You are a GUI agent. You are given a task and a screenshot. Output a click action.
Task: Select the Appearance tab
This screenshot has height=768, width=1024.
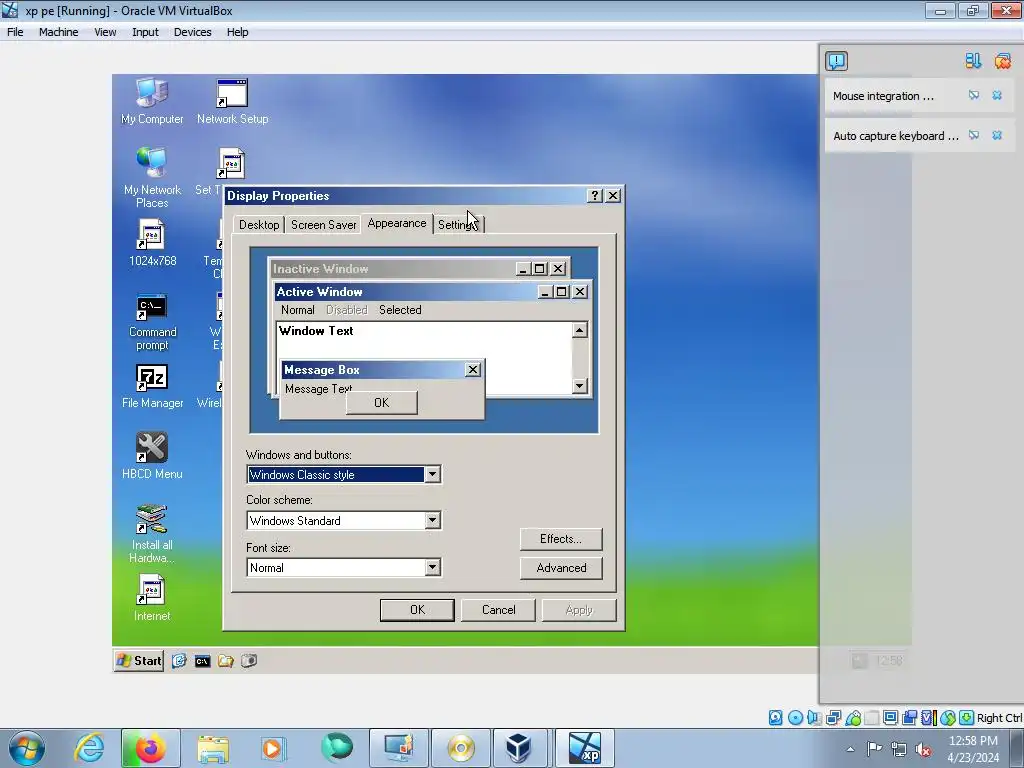pos(396,223)
